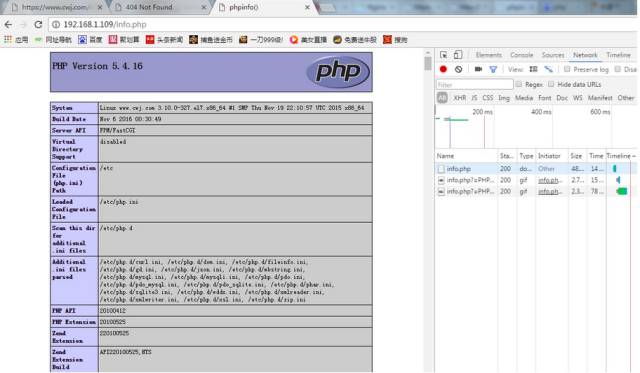The height and width of the screenshot is (373, 640).
Task: Click the capture screenshots camera icon
Action: 478,69
